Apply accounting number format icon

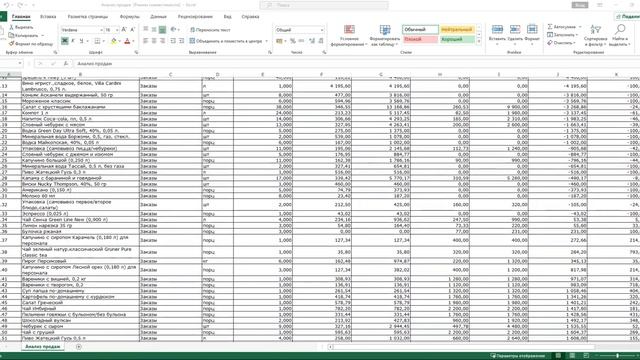[279, 41]
